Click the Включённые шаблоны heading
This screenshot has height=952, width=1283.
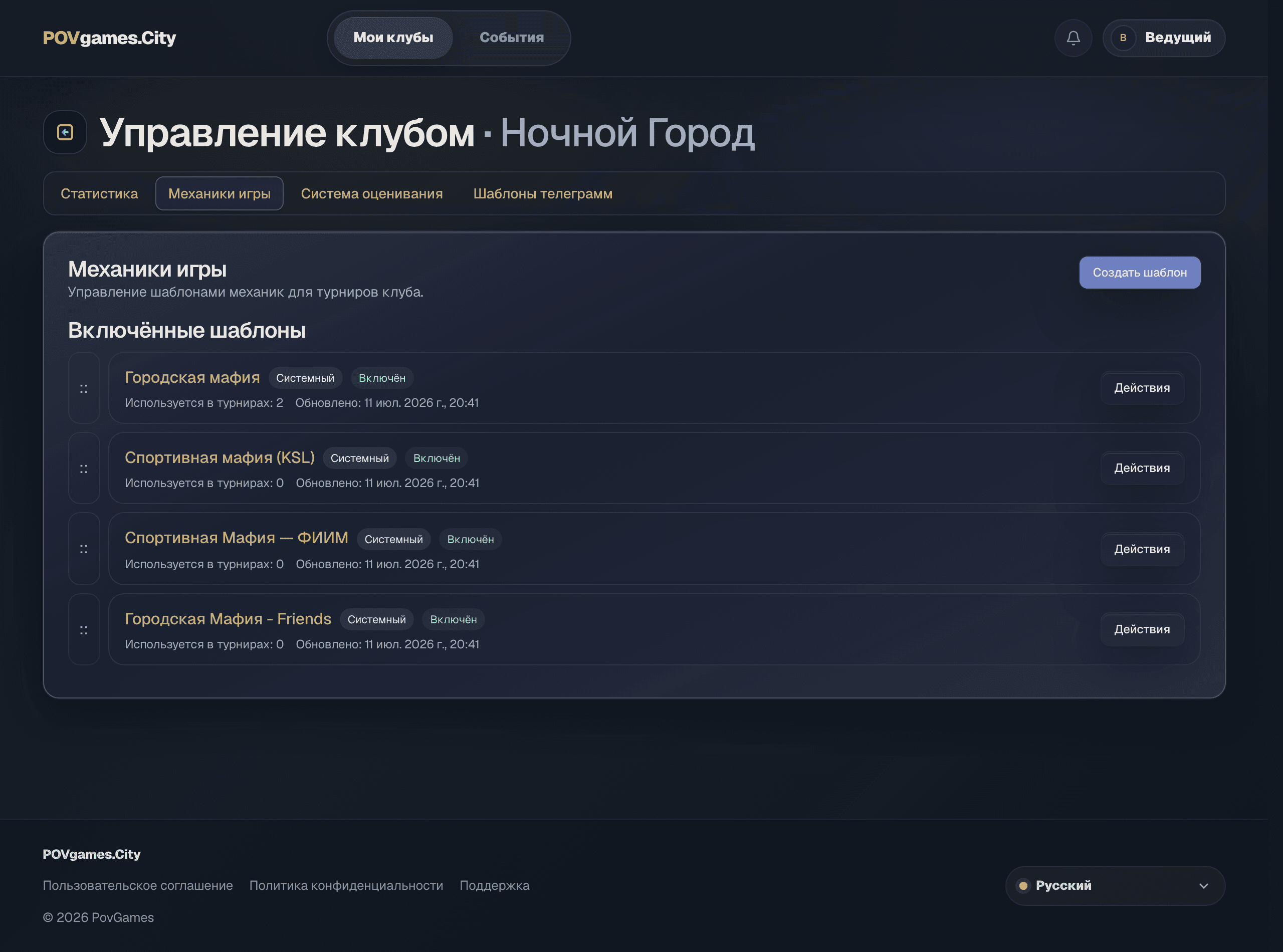point(187,330)
